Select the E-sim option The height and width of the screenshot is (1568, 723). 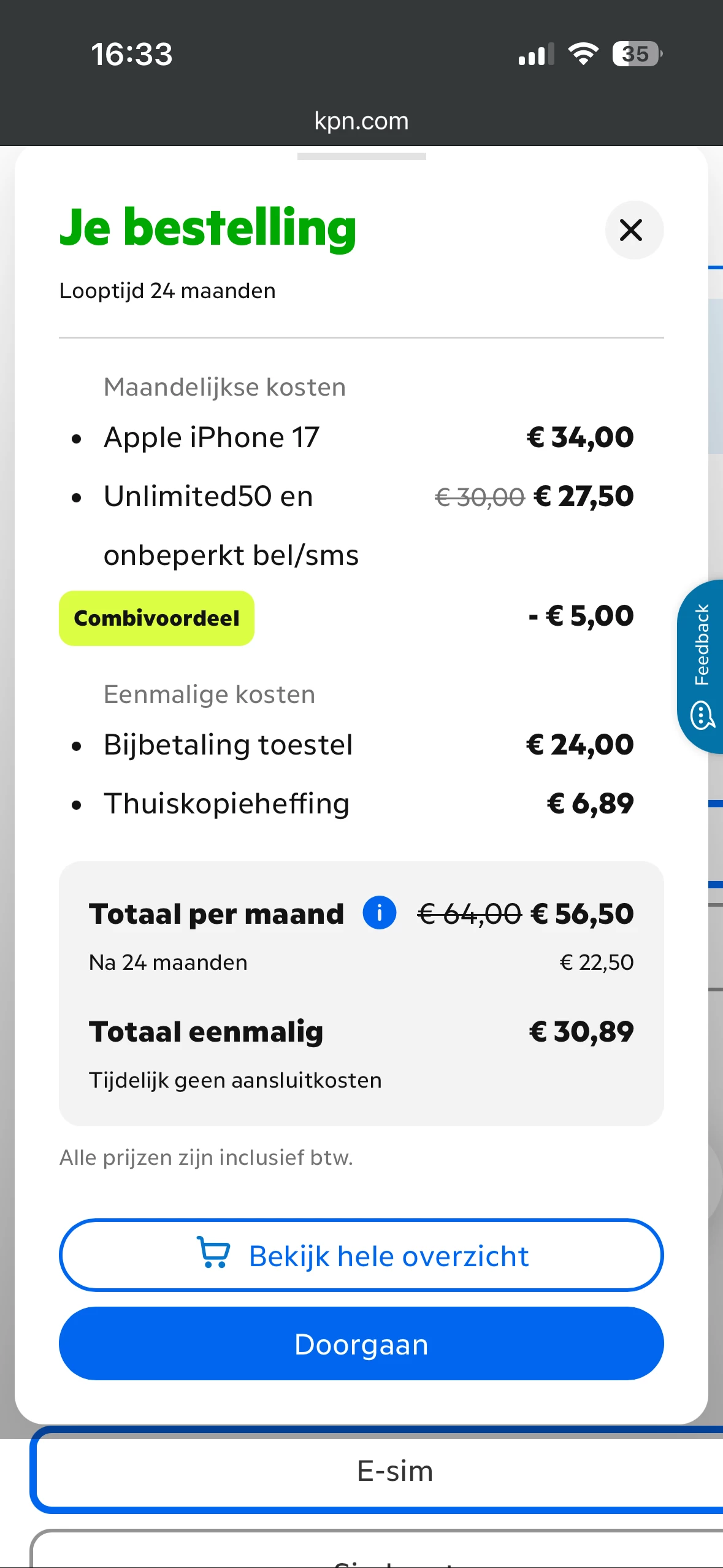(395, 1471)
